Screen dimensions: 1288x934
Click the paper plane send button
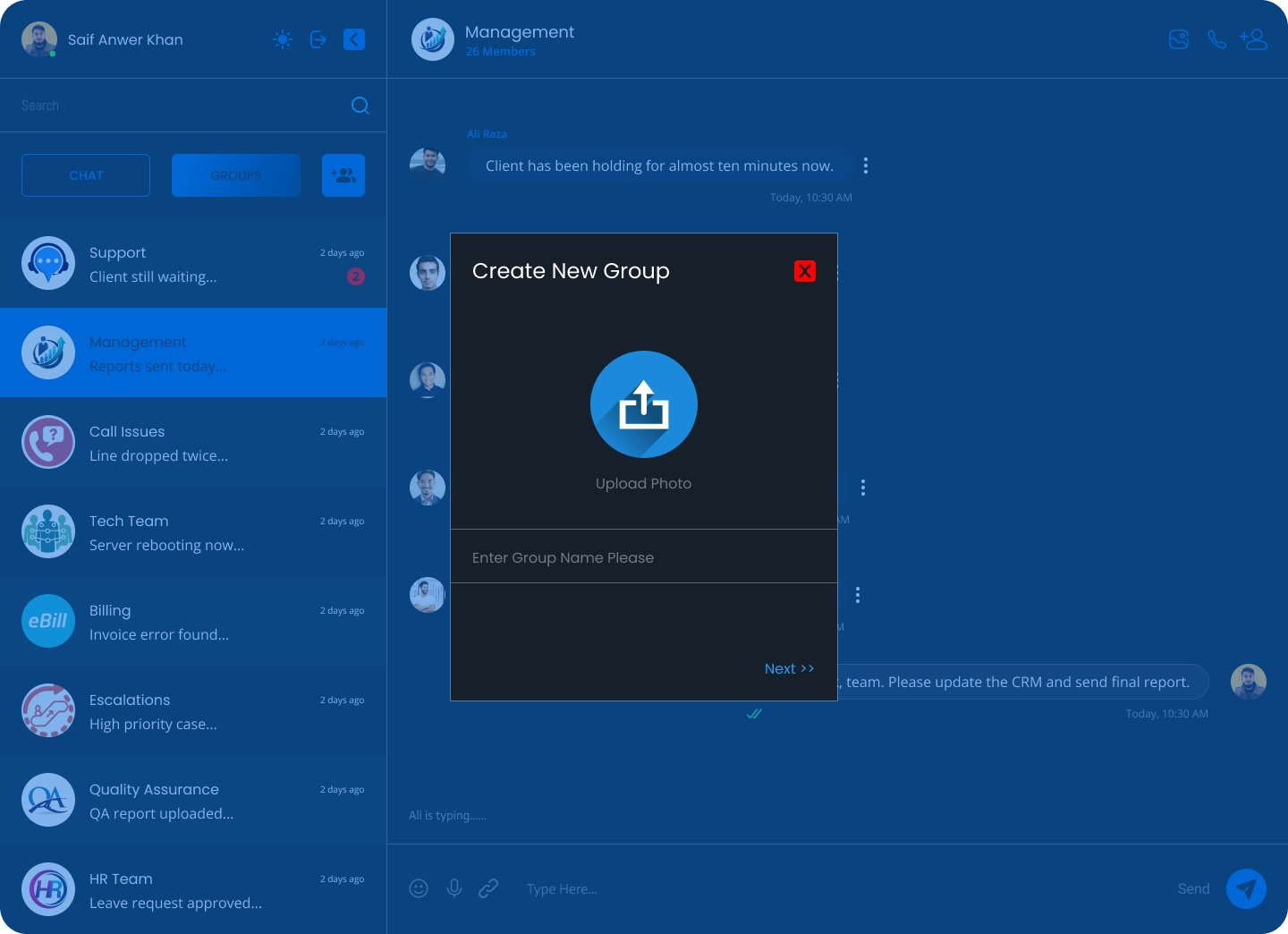[1246, 888]
